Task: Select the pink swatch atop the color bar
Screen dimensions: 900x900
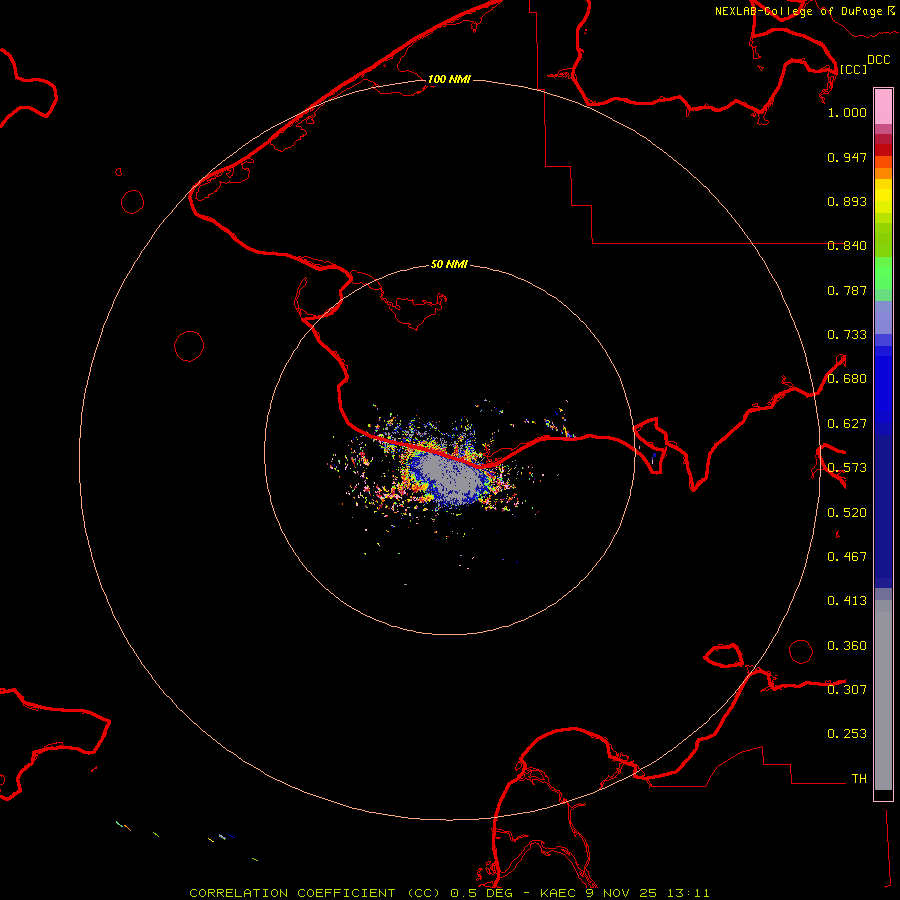Action: (x=883, y=105)
